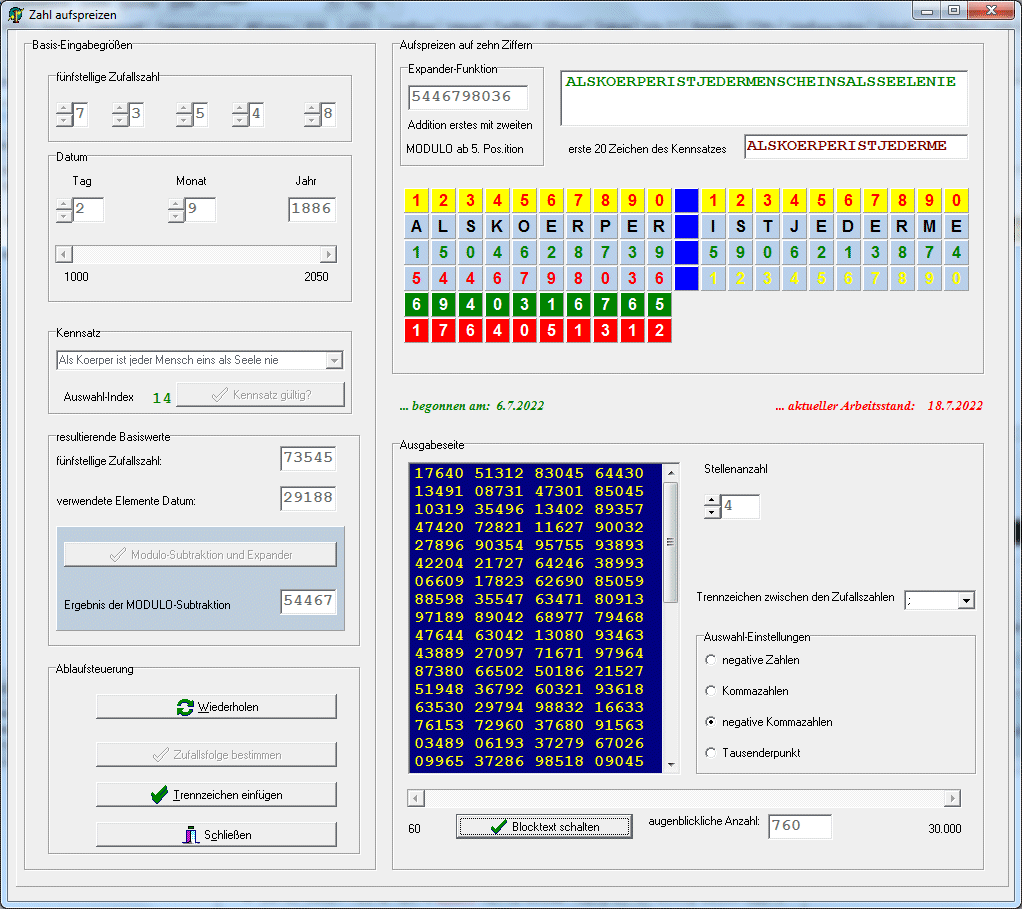Click the first green cell labeled 6
Image resolution: width=1022 pixels, height=909 pixels.
[416, 304]
